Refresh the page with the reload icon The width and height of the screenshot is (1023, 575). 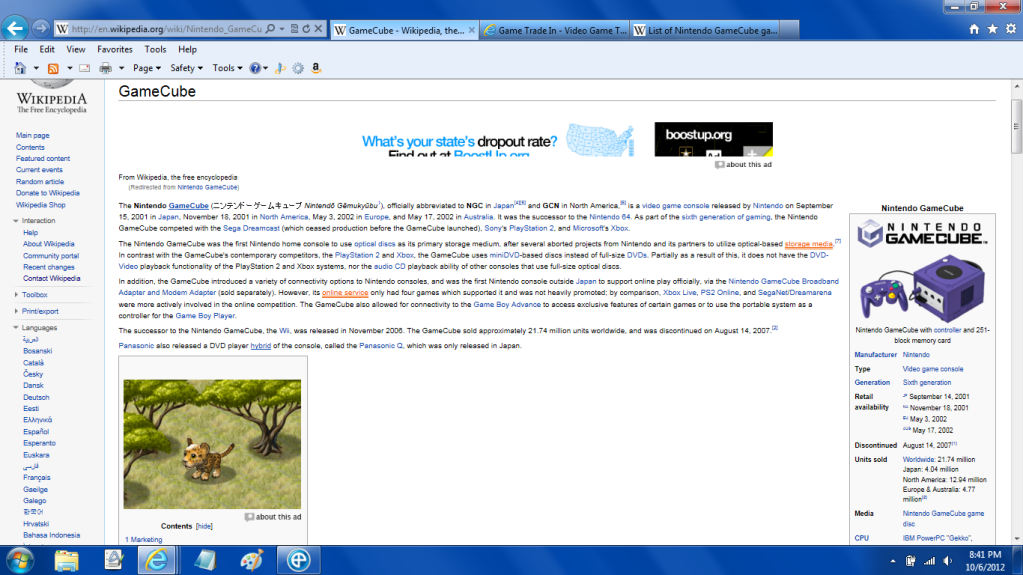(306, 29)
